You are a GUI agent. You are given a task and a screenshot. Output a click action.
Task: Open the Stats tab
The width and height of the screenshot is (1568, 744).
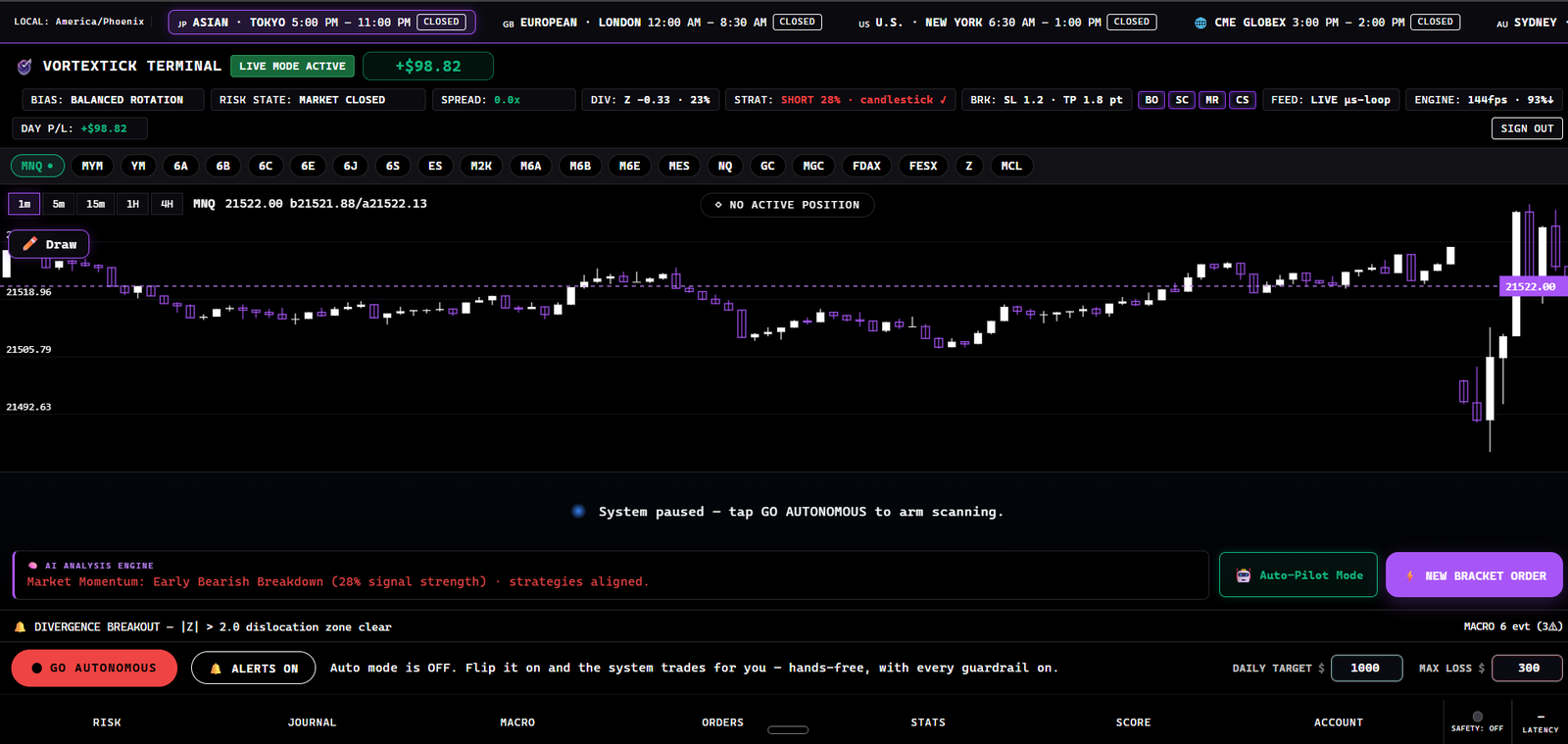tap(928, 722)
